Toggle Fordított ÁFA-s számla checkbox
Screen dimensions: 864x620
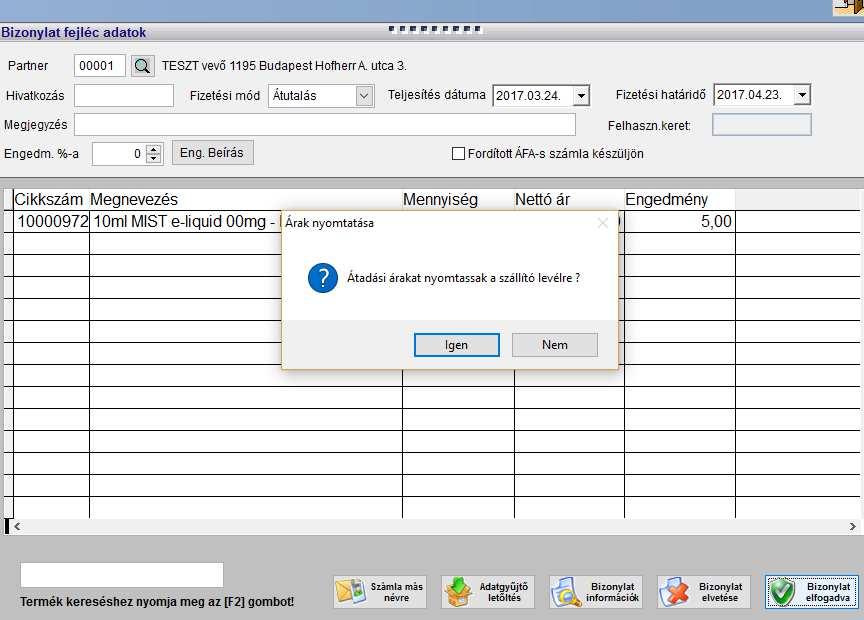coord(458,154)
